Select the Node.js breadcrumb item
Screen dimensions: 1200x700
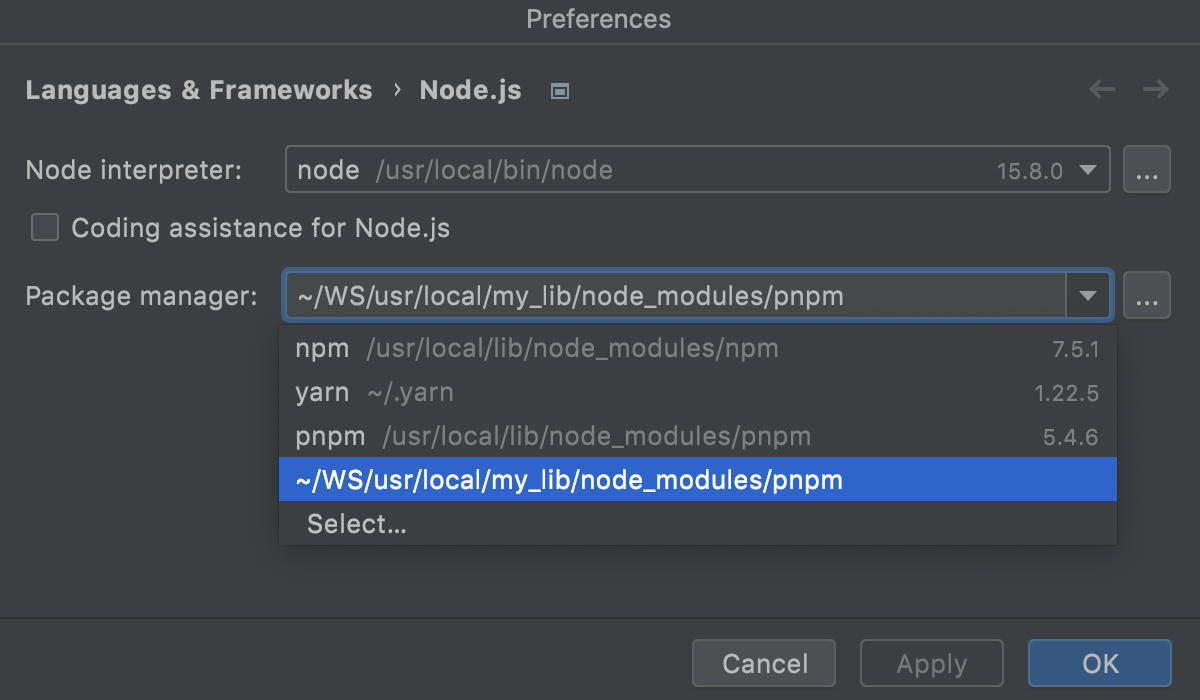pyautogui.click(x=470, y=90)
